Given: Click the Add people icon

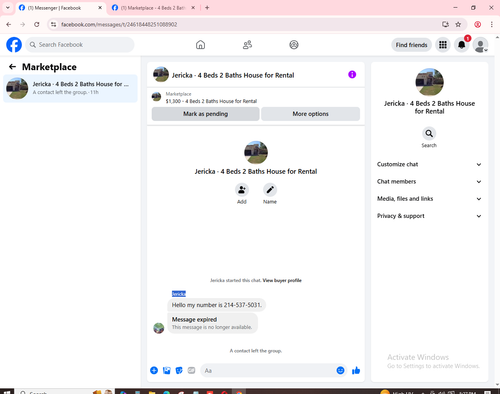Looking at the screenshot, I should (x=242, y=190).
